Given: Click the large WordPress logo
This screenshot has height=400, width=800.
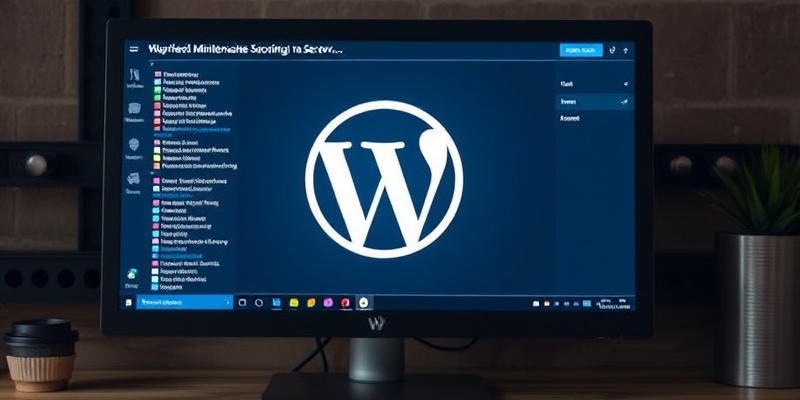Looking at the screenshot, I should [x=384, y=179].
